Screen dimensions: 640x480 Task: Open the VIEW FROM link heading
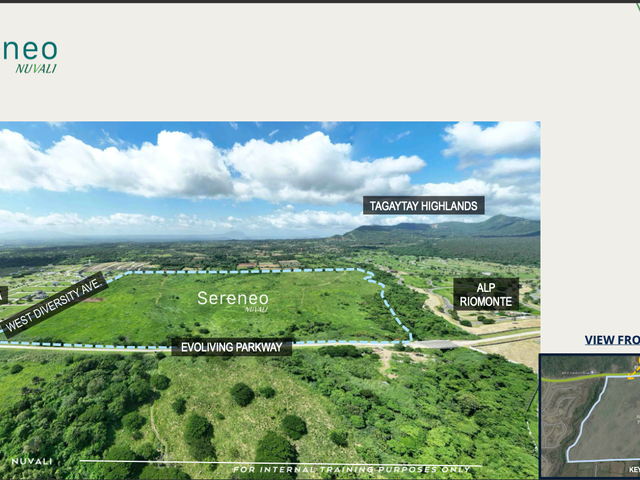pos(612,340)
